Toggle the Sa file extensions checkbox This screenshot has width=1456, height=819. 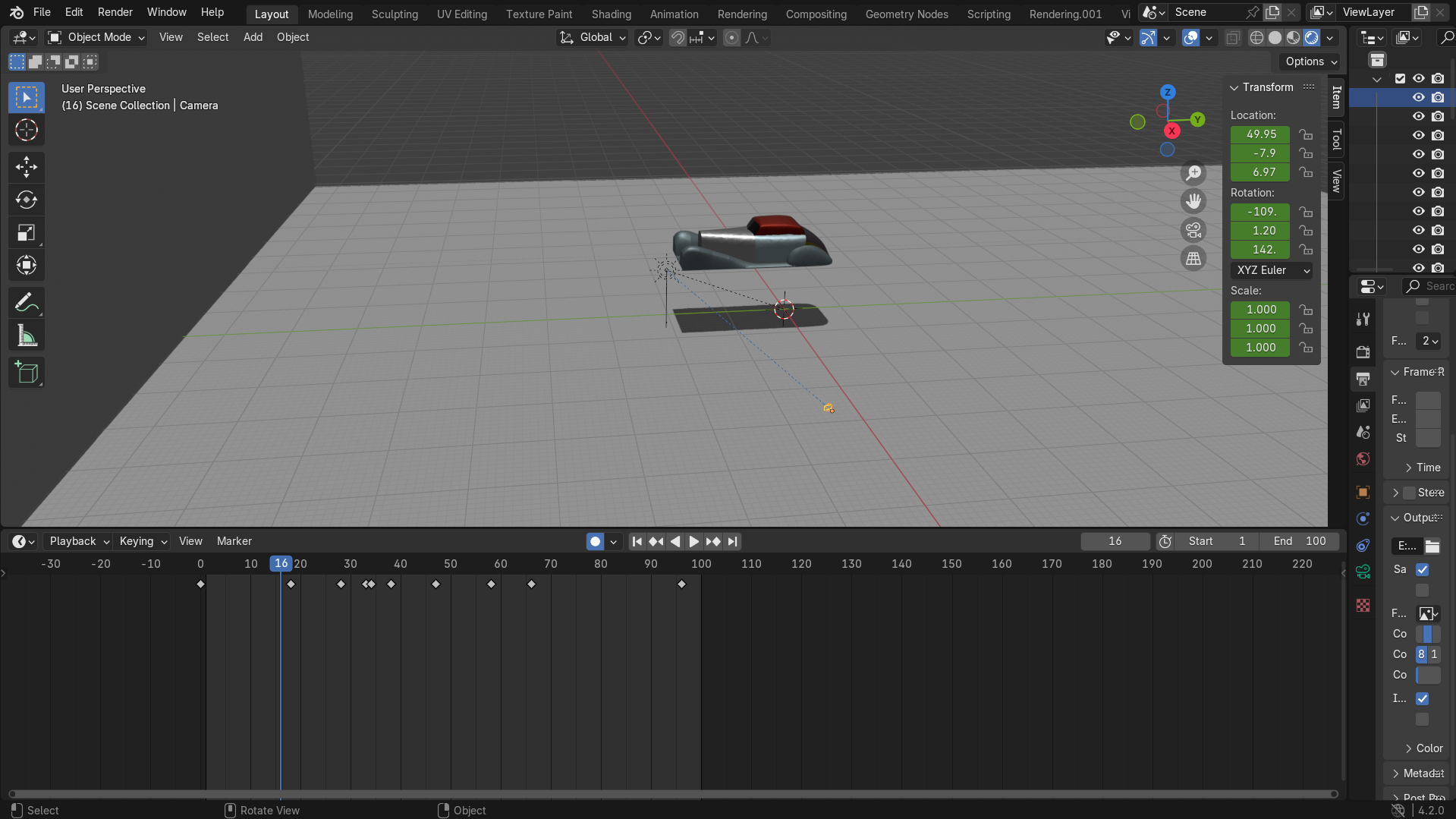[1423, 569]
